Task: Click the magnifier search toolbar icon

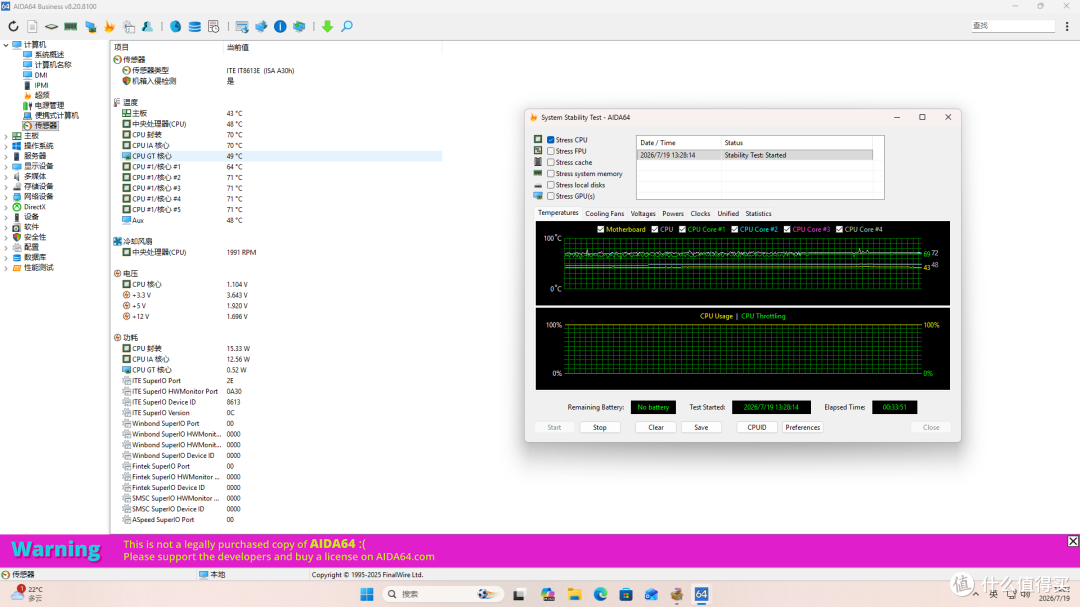Action: 347,26
